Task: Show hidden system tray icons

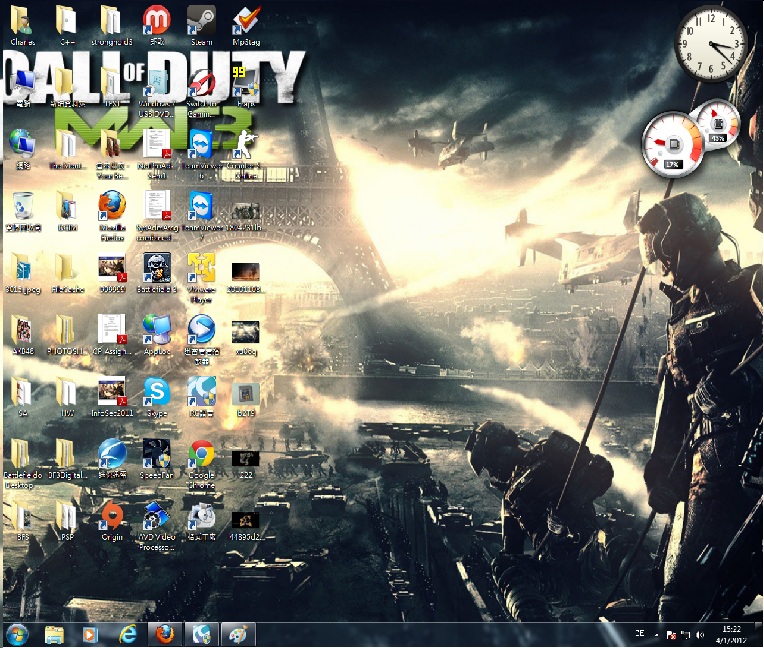Action: click(656, 634)
